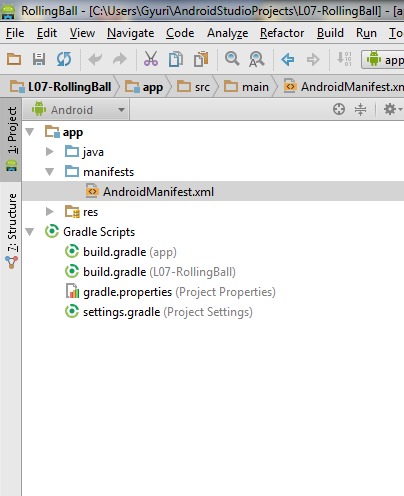Viewport: 404px width, 496px height.
Task: Click the Paste clipboard icon
Action: [x=201, y=59]
